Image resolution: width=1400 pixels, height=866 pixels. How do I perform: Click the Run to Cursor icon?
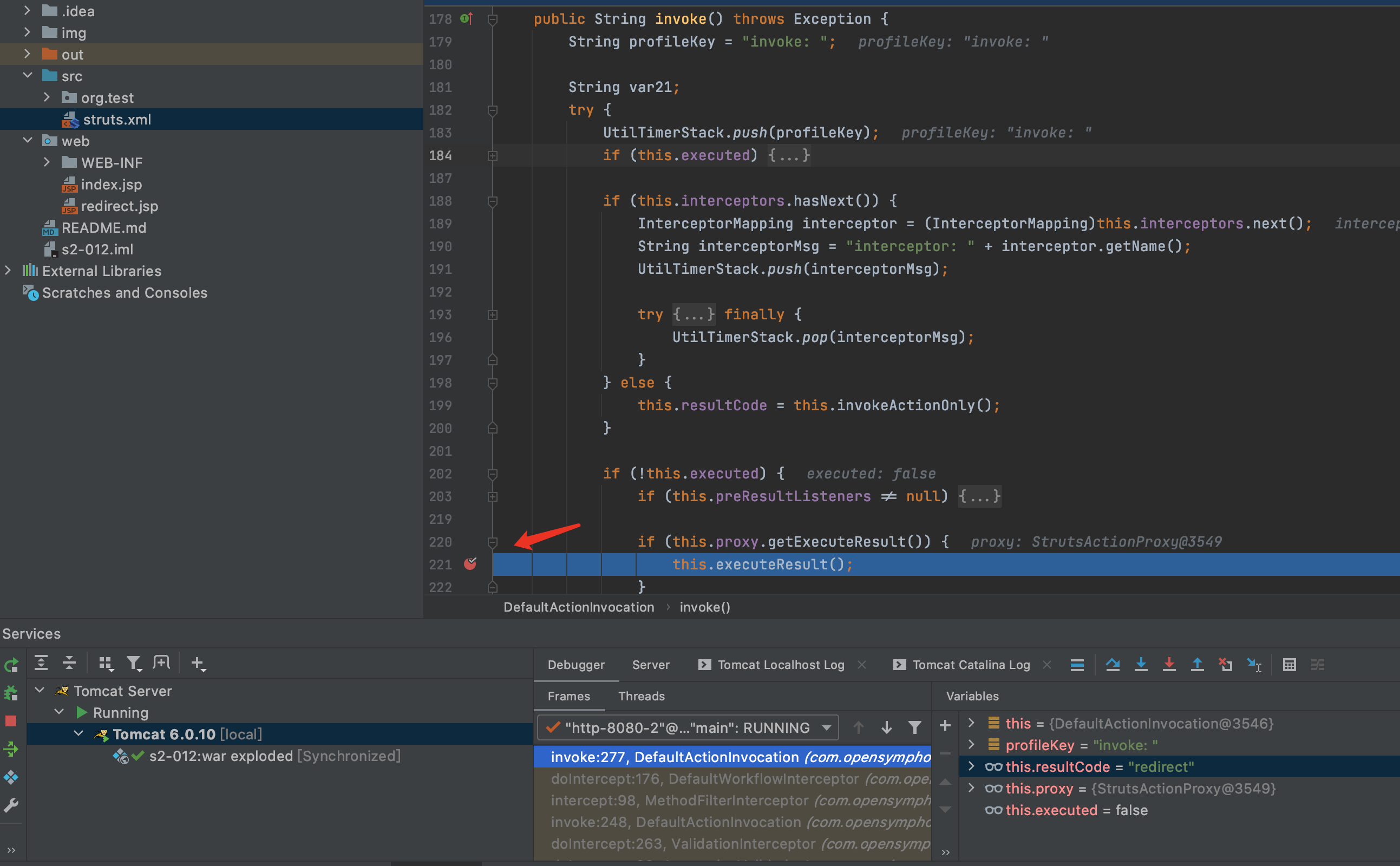(x=1254, y=665)
